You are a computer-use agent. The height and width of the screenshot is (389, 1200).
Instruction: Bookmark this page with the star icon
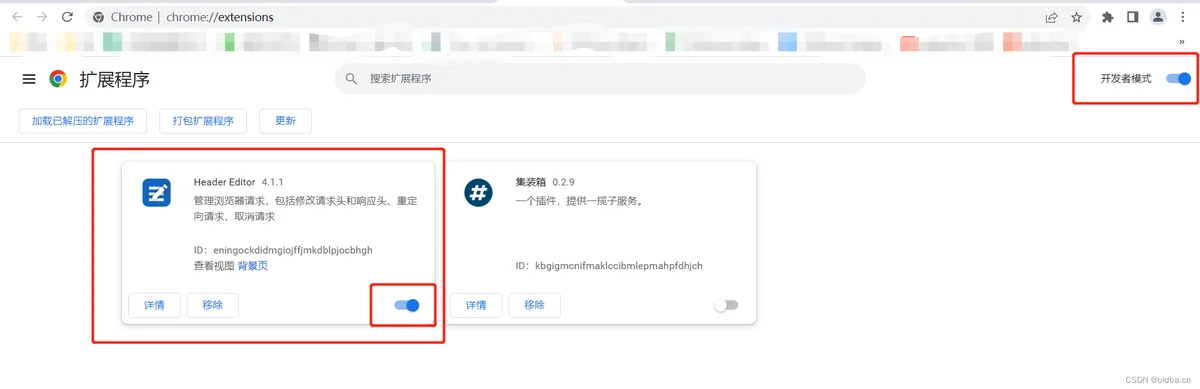(x=1077, y=17)
